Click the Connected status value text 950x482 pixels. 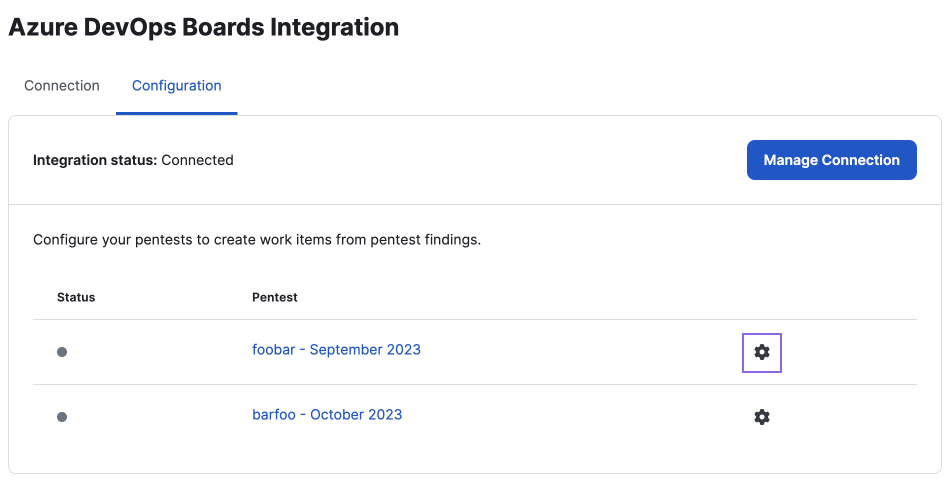pyautogui.click(x=197, y=160)
